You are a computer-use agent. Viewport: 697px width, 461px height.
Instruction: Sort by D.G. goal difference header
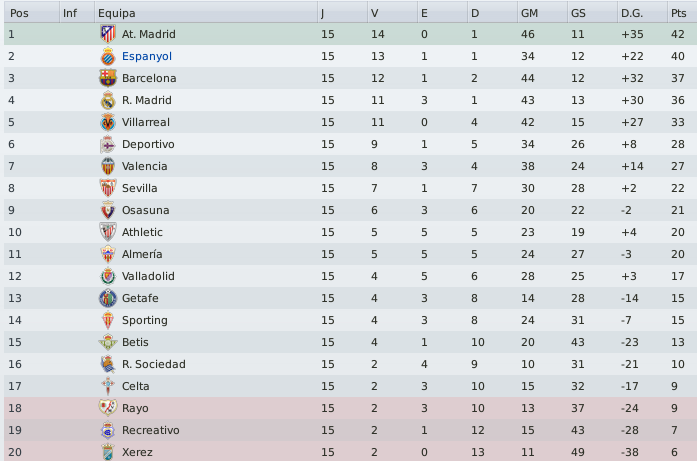[632, 13]
